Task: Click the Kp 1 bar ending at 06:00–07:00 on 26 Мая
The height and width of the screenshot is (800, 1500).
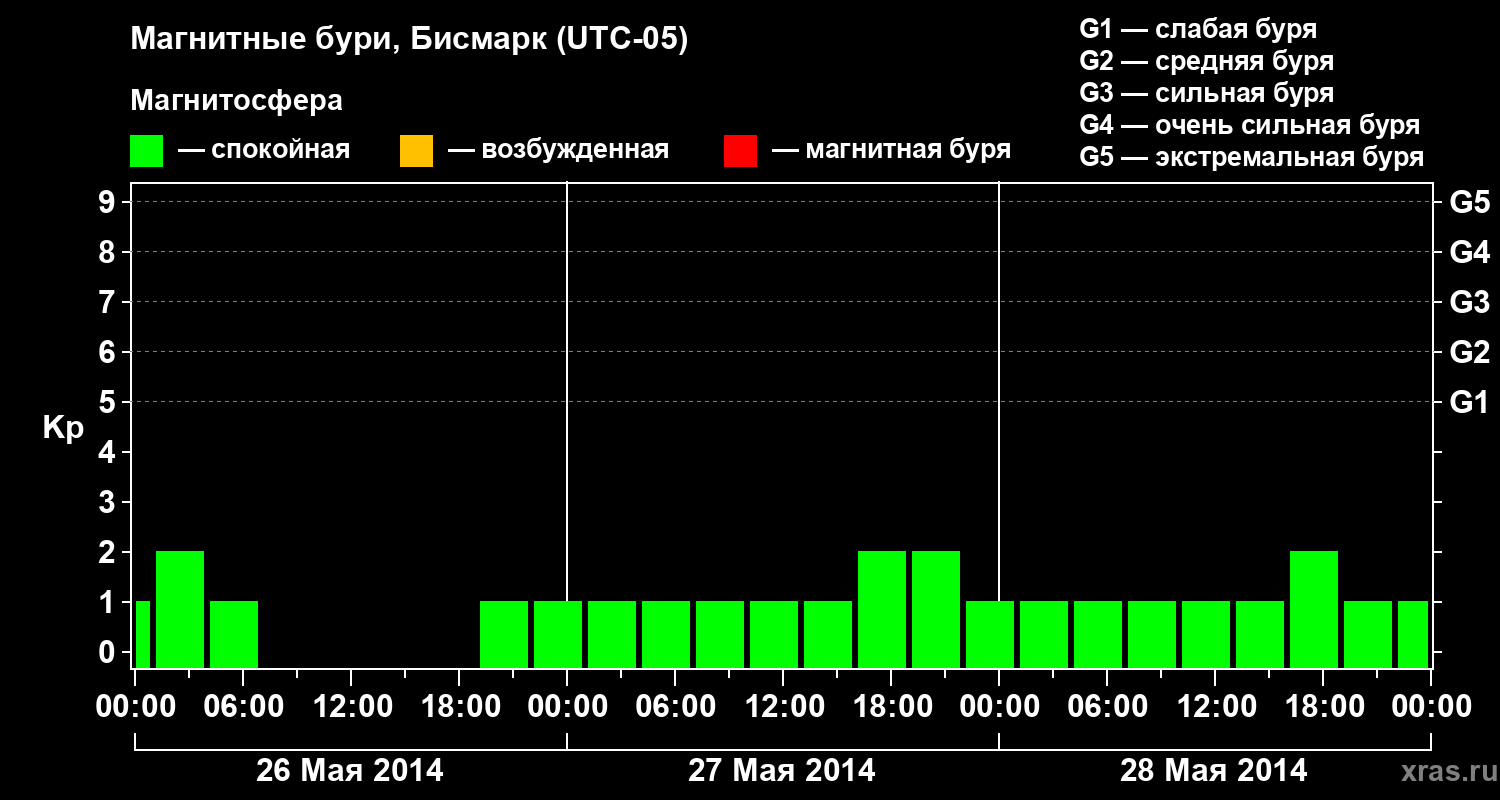Action: tap(234, 634)
